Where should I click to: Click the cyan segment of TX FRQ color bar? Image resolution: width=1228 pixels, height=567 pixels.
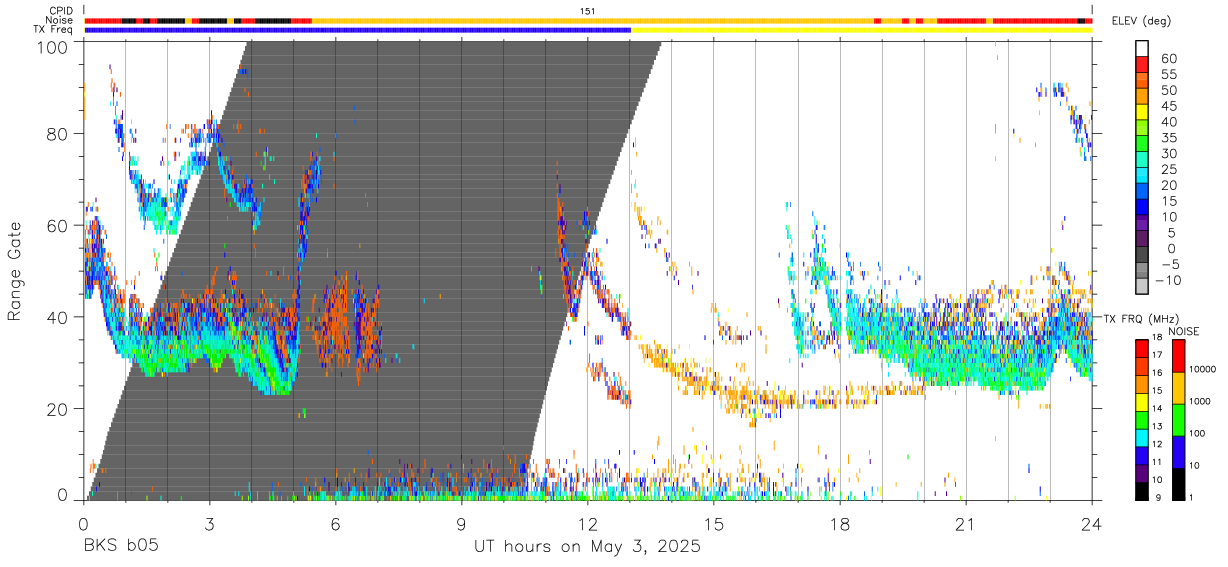[x=1141, y=436]
